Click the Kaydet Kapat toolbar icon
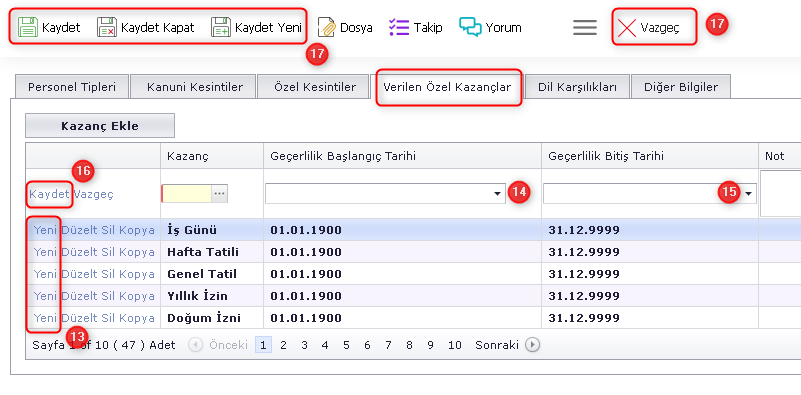801x395 pixels. point(107,27)
